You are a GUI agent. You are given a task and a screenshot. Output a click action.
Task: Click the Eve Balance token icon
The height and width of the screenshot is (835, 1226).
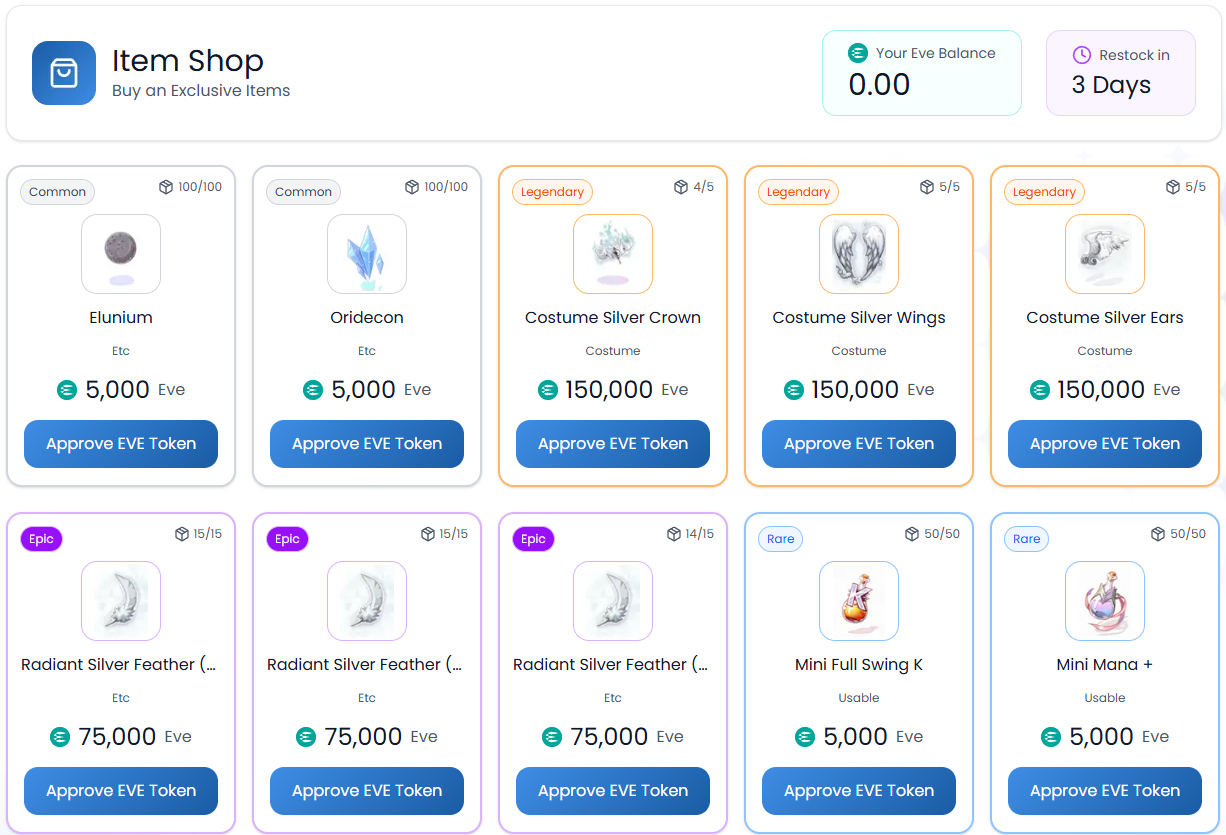click(857, 53)
